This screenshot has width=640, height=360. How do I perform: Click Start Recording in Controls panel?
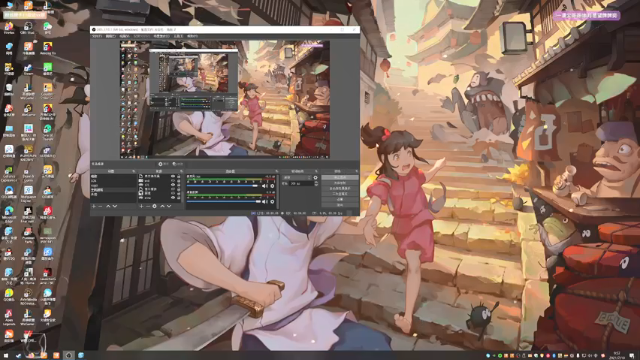pos(340,183)
